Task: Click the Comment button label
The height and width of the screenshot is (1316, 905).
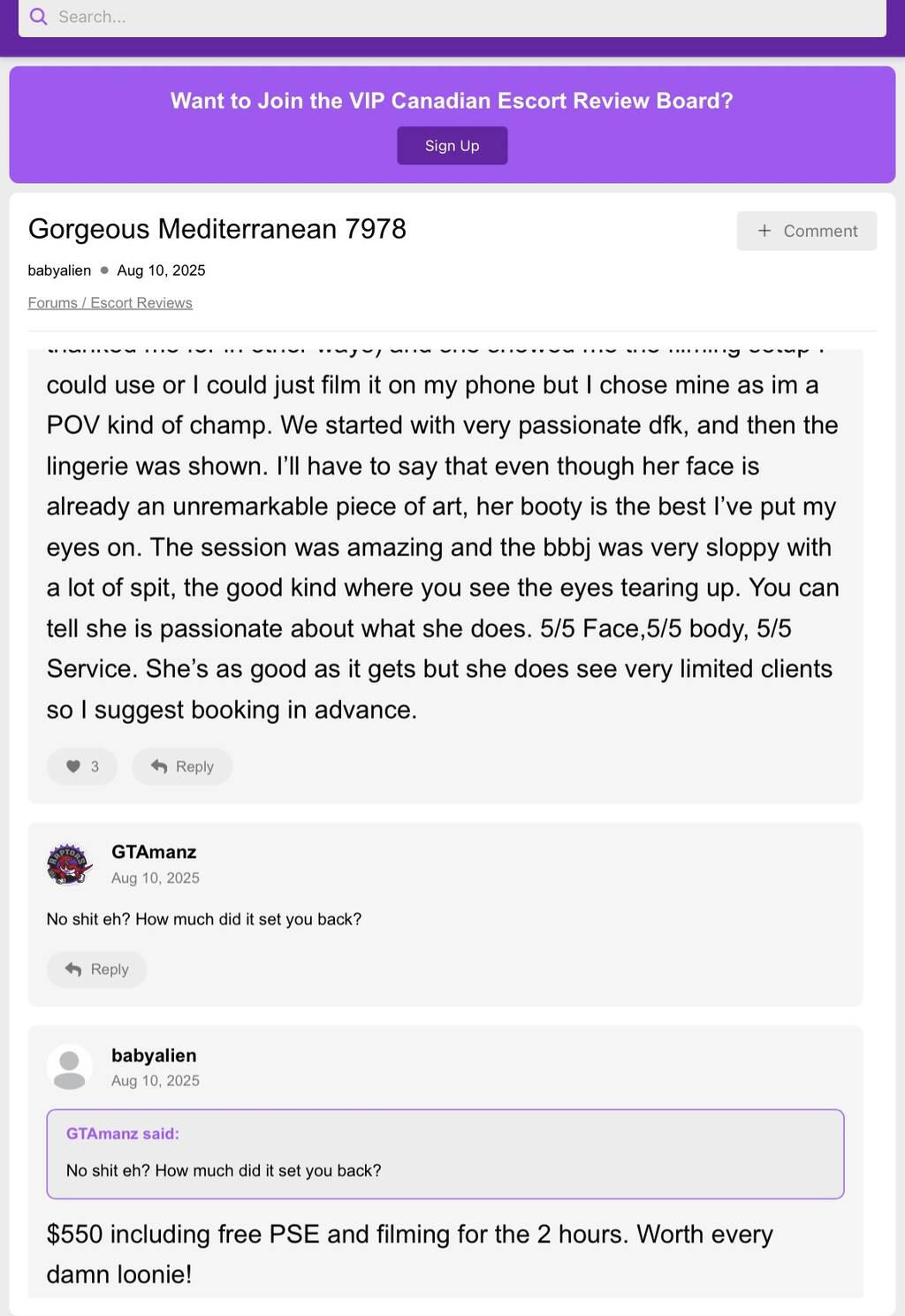Action: tap(820, 231)
